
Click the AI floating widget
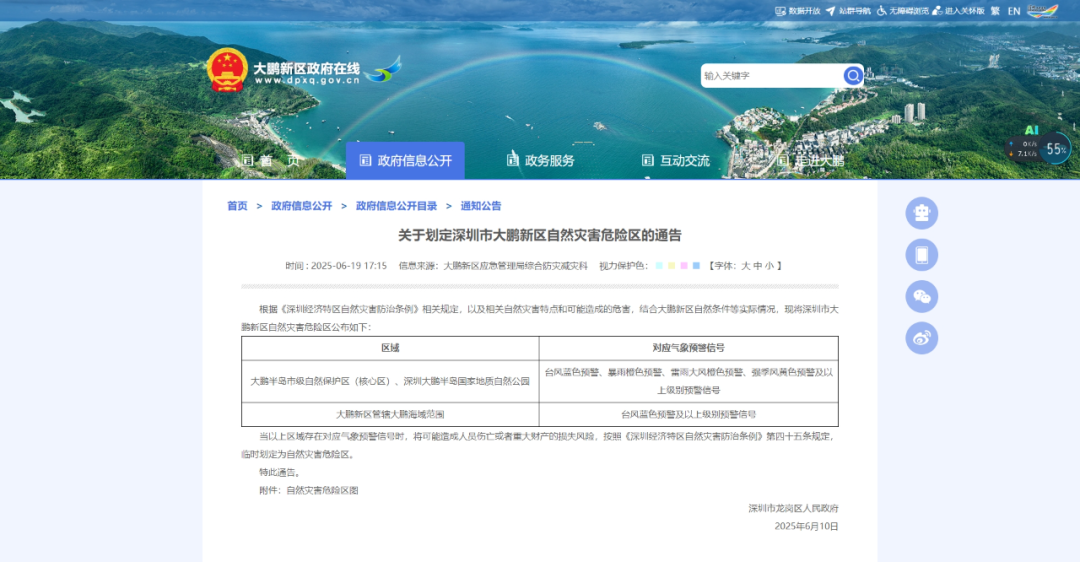[1031, 130]
